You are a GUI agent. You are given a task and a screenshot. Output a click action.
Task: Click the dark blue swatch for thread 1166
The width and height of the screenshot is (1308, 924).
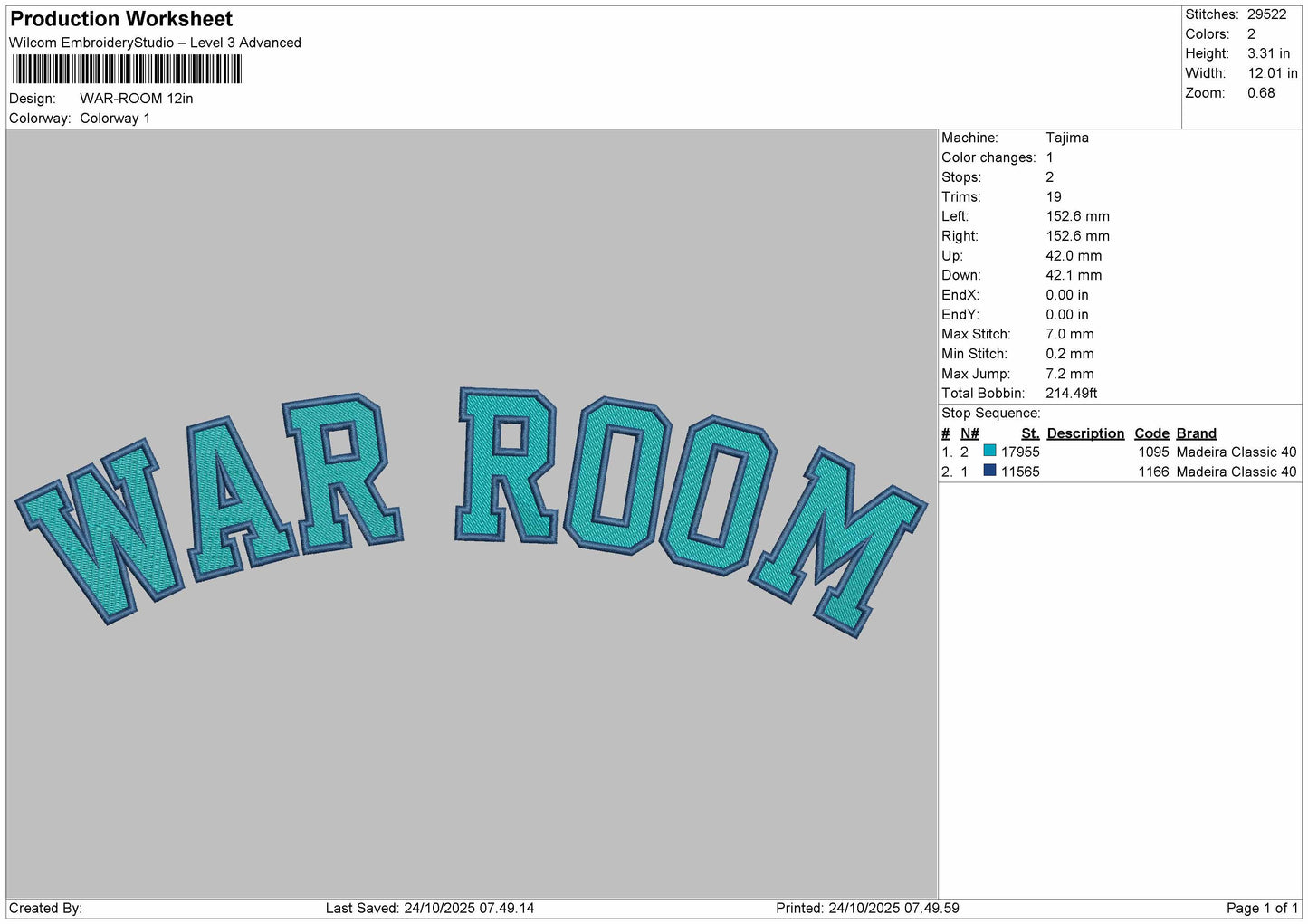(x=989, y=471)
